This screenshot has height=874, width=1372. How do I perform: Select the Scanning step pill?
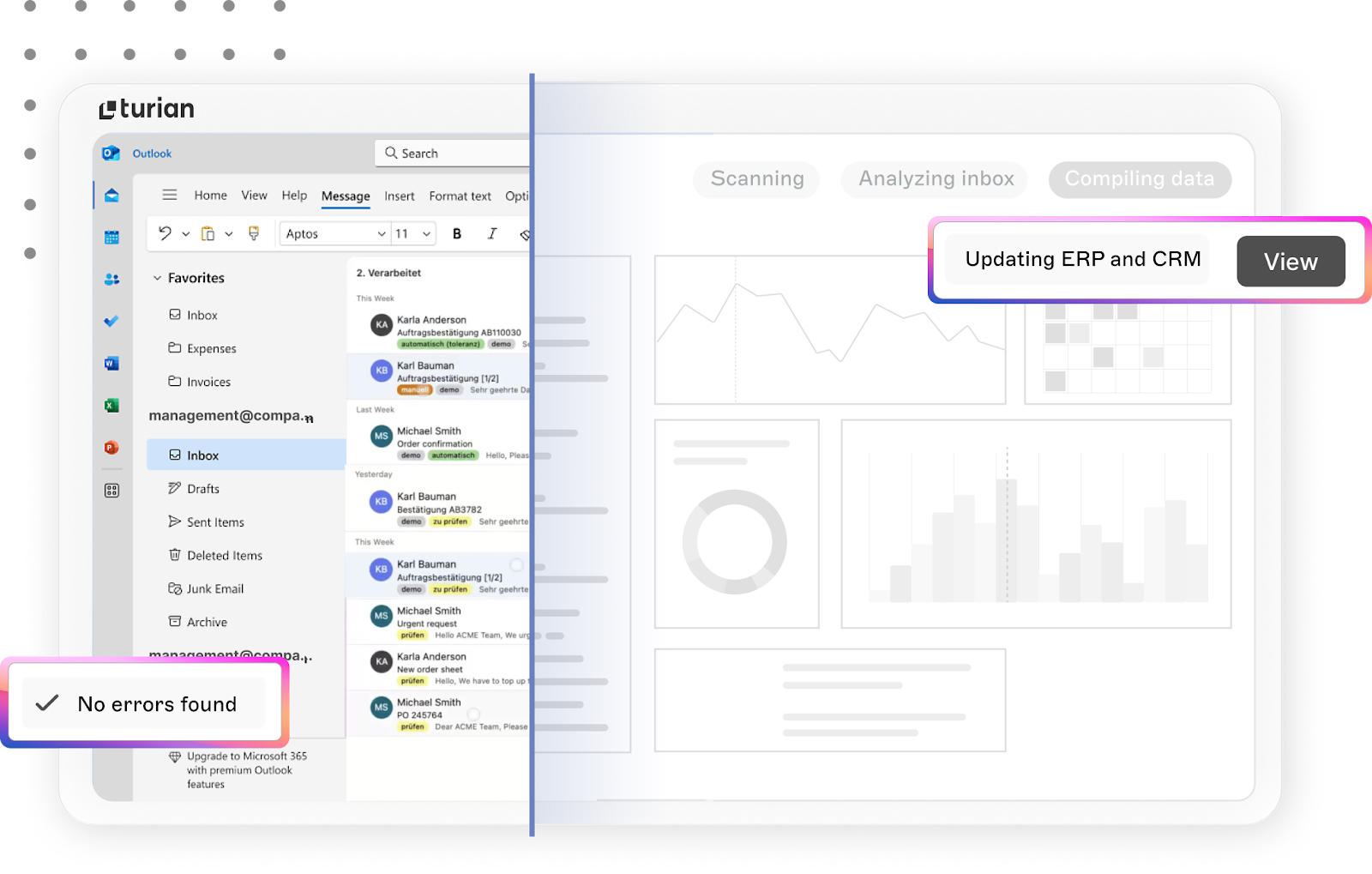pyautogui.click(x=756, y=179)
